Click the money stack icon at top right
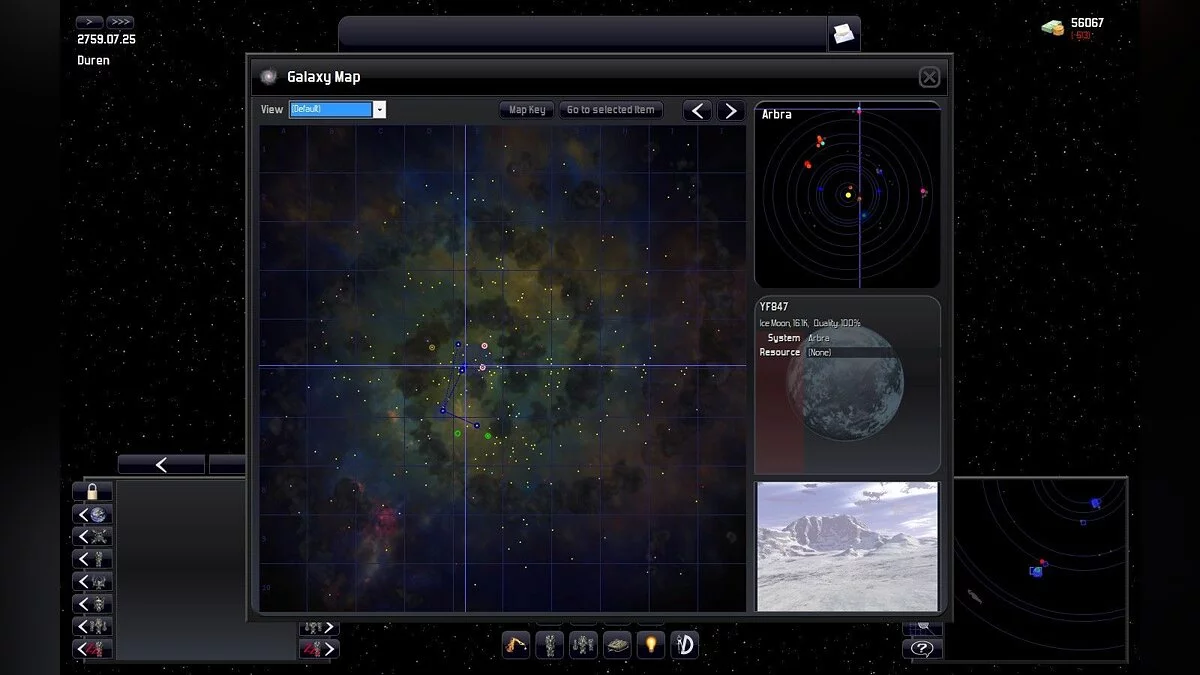Viewport: 1200px width, 675px height. [1053, 28]
